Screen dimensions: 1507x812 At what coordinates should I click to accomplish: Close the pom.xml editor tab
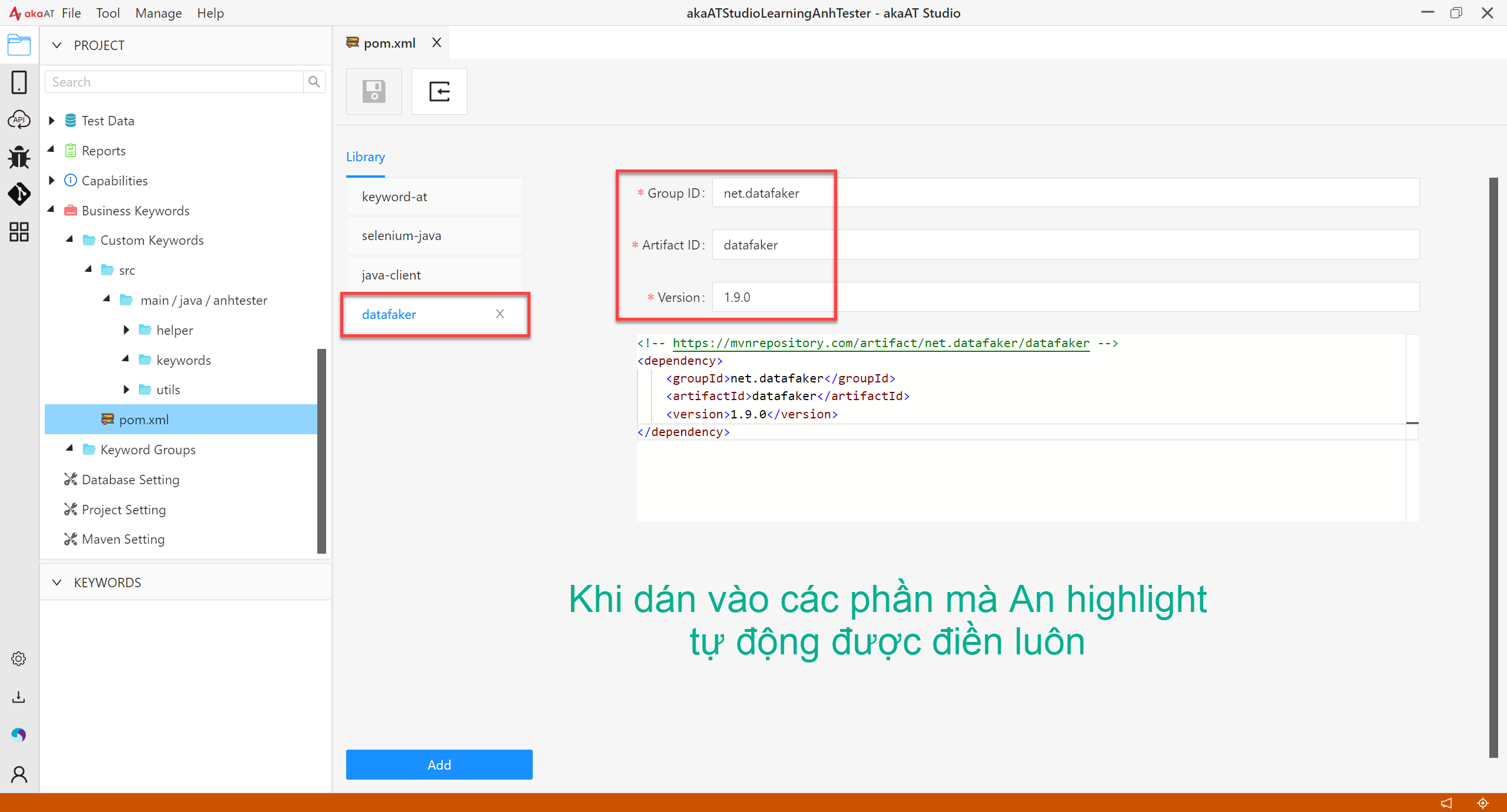(x=436, y=42)
